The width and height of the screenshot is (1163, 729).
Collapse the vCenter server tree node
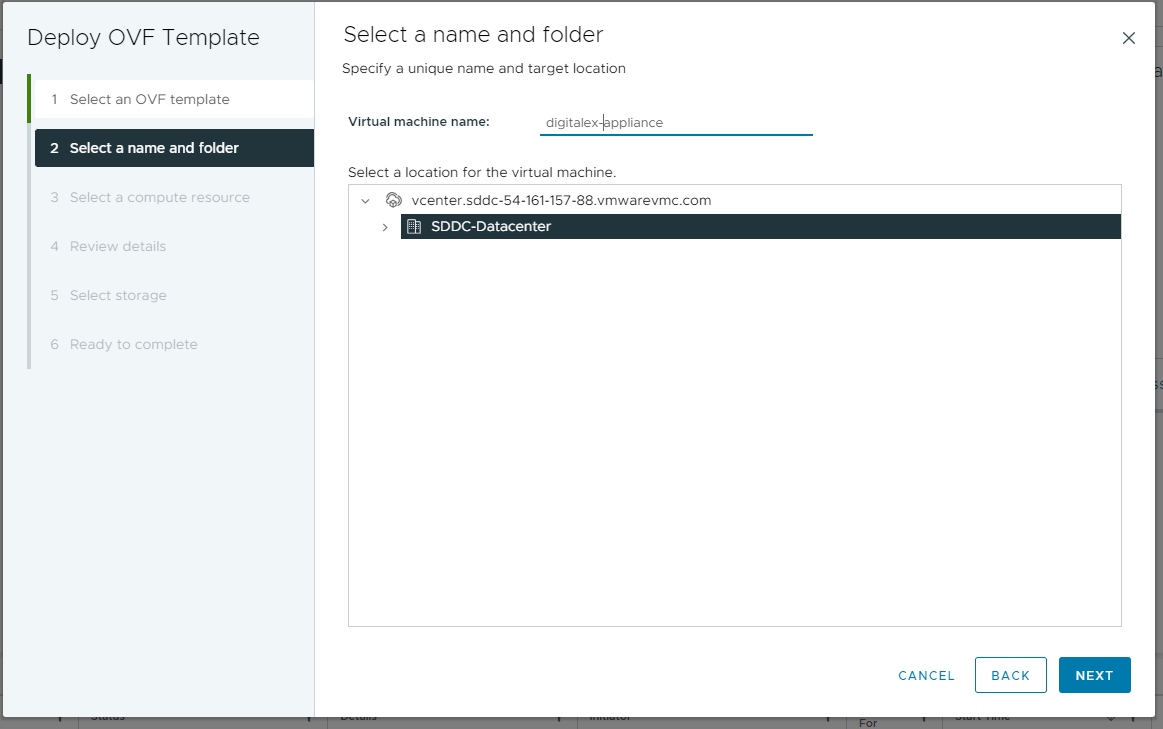point(365,201)
